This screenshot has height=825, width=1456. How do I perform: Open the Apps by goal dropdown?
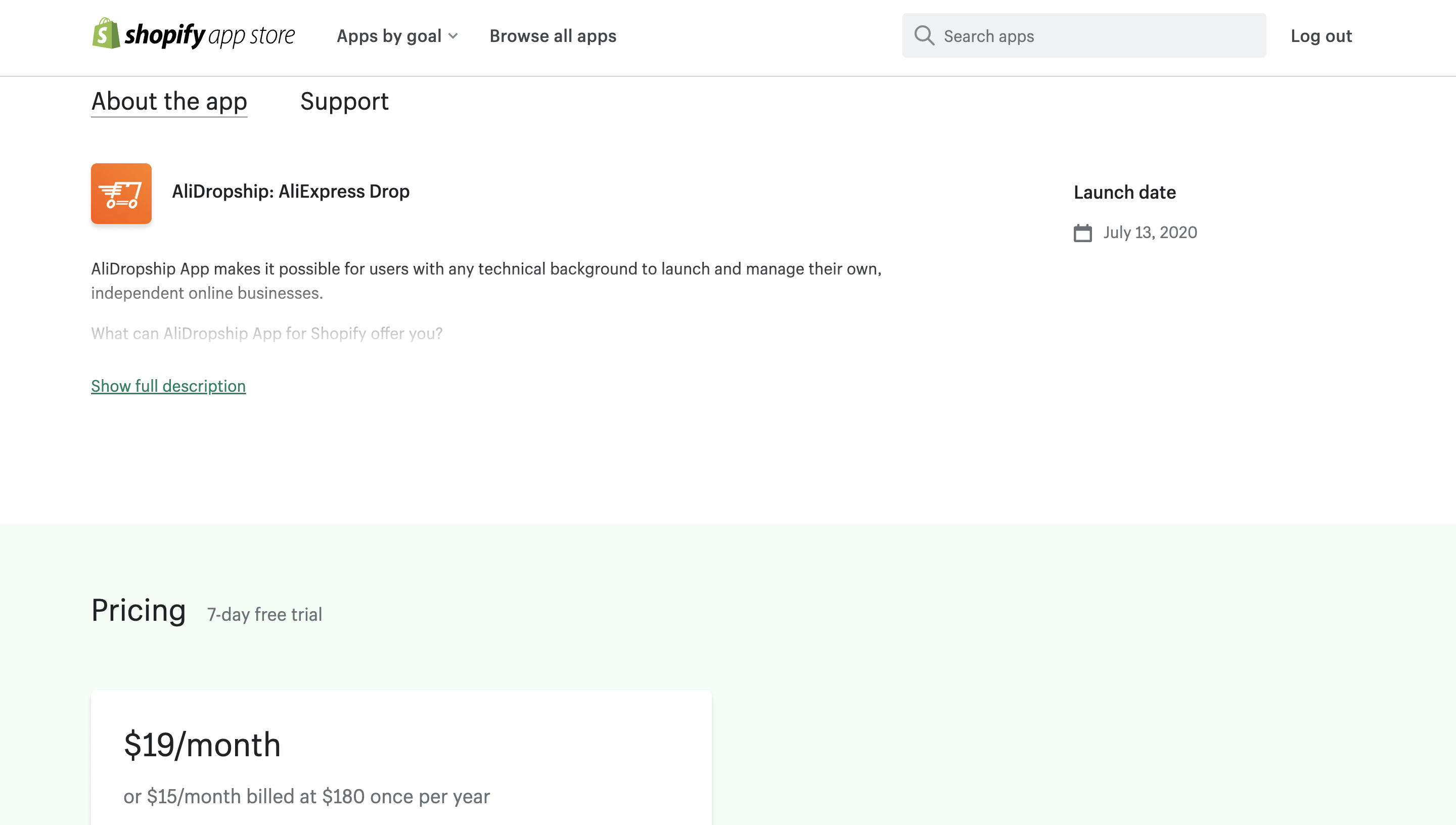click(x=389, y=36)
